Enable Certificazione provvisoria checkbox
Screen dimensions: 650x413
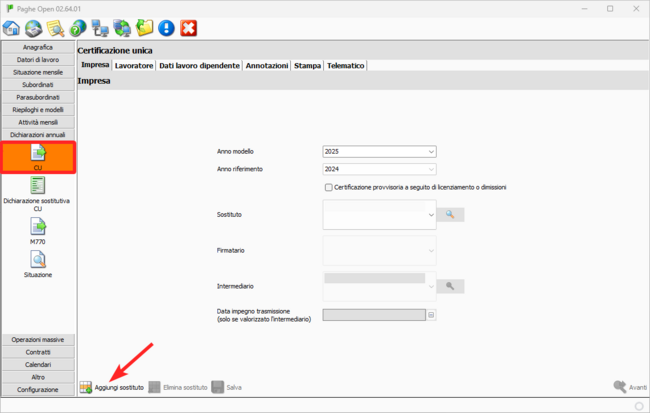coord(329,187)
